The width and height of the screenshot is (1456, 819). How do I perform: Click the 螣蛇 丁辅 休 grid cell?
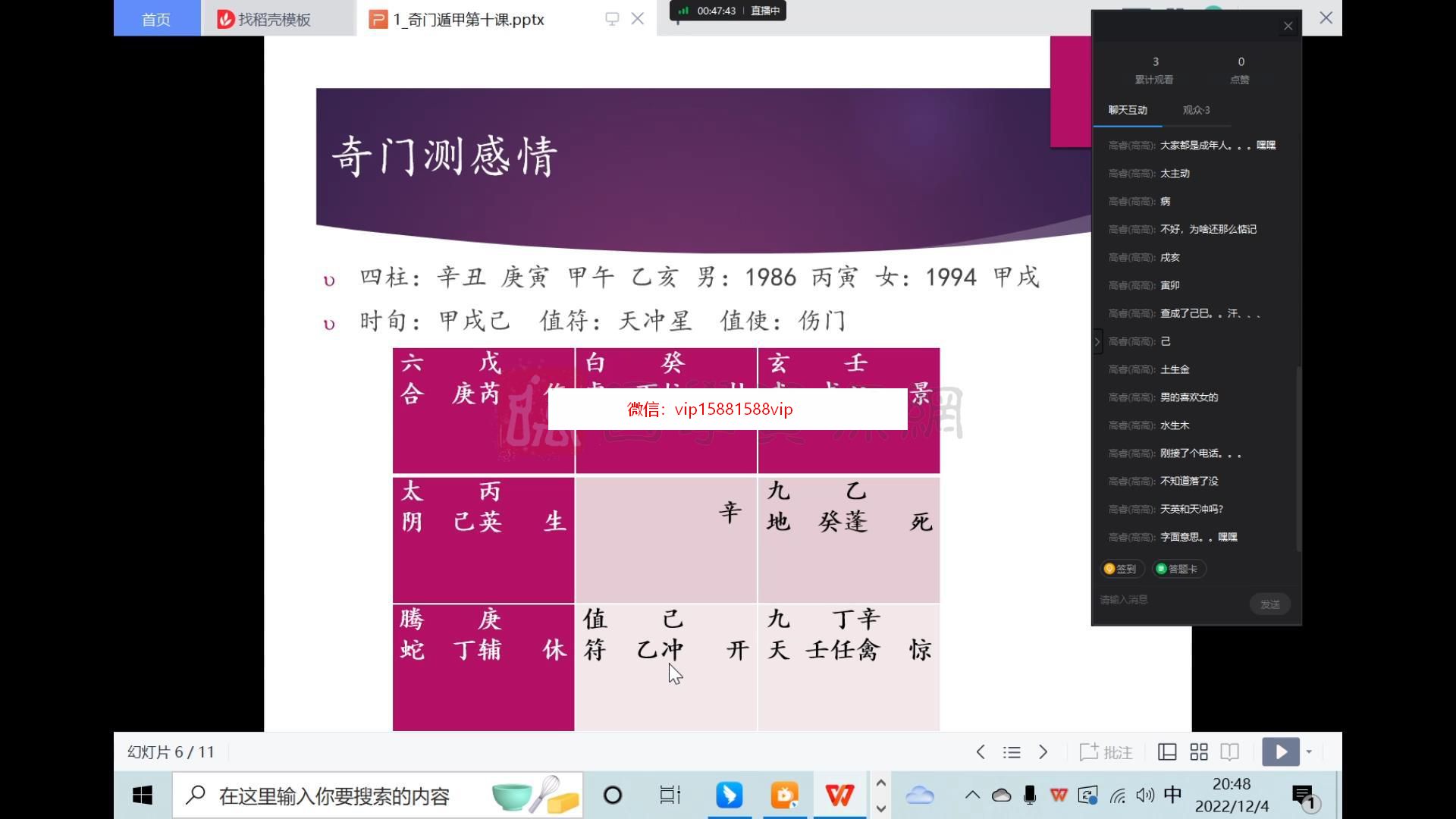[483, 667]
